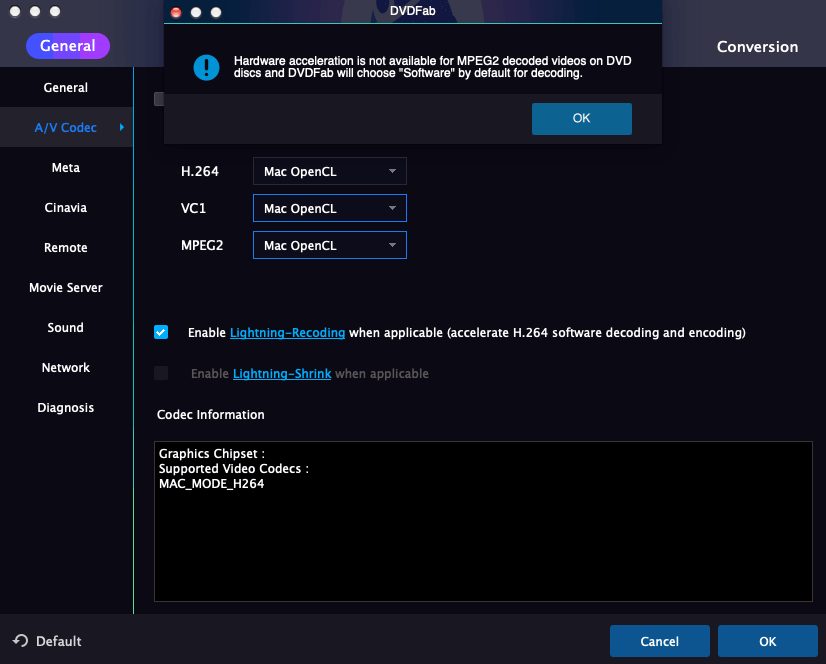
Task: Click the MPEG2 label
Action: pyautogui.click(x=202, y=245)
